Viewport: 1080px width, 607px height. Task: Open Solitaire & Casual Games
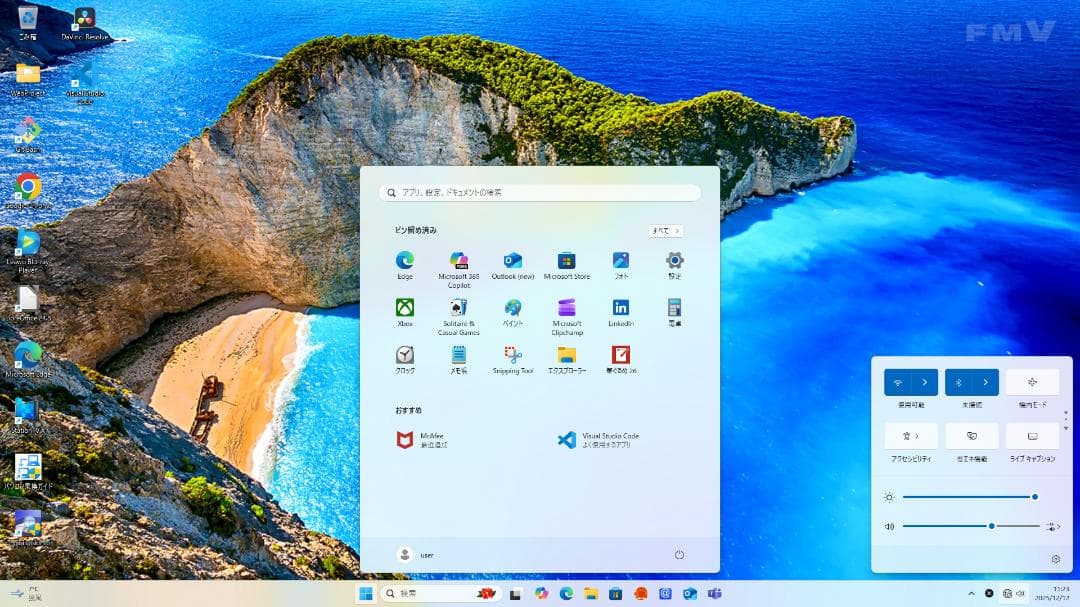coord(458,312)
